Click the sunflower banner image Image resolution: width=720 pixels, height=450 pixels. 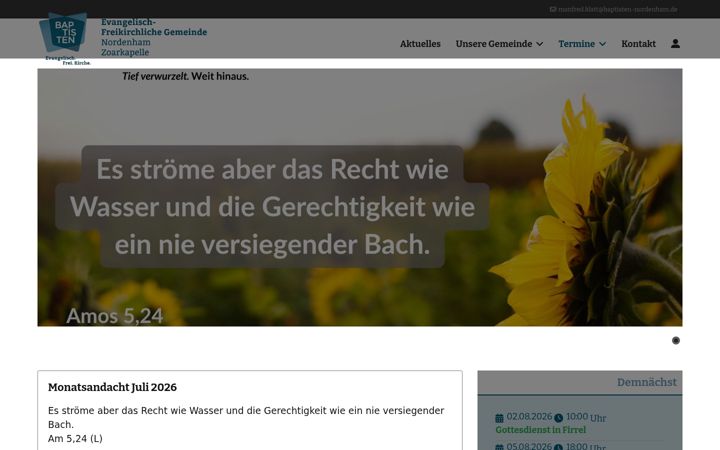360,197
